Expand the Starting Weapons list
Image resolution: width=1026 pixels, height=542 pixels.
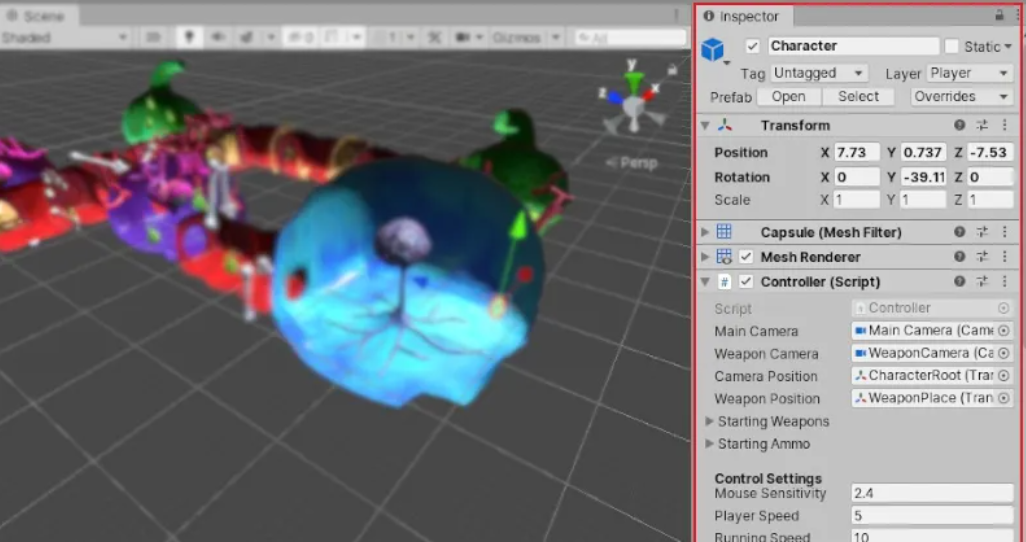click(711, 421)
